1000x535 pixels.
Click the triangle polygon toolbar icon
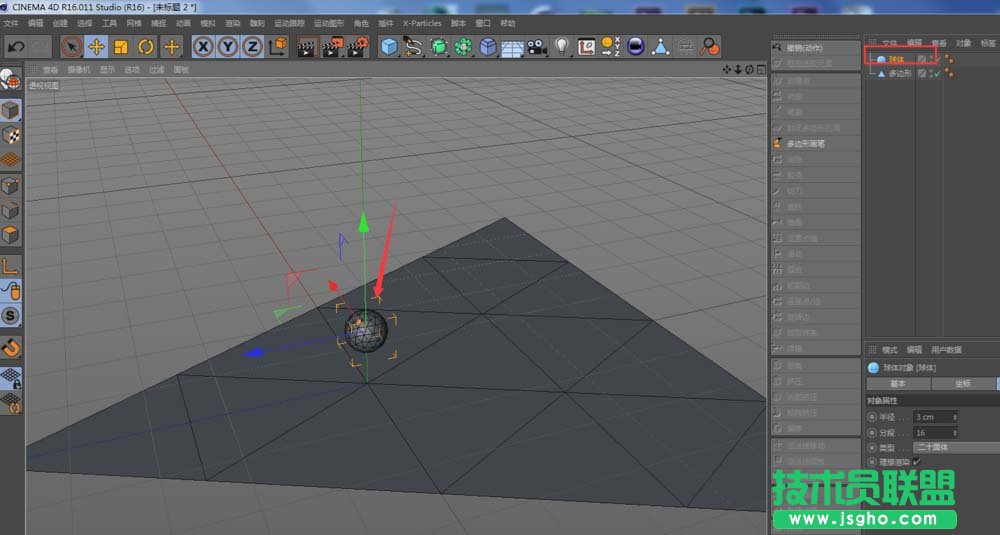point(661,47)
